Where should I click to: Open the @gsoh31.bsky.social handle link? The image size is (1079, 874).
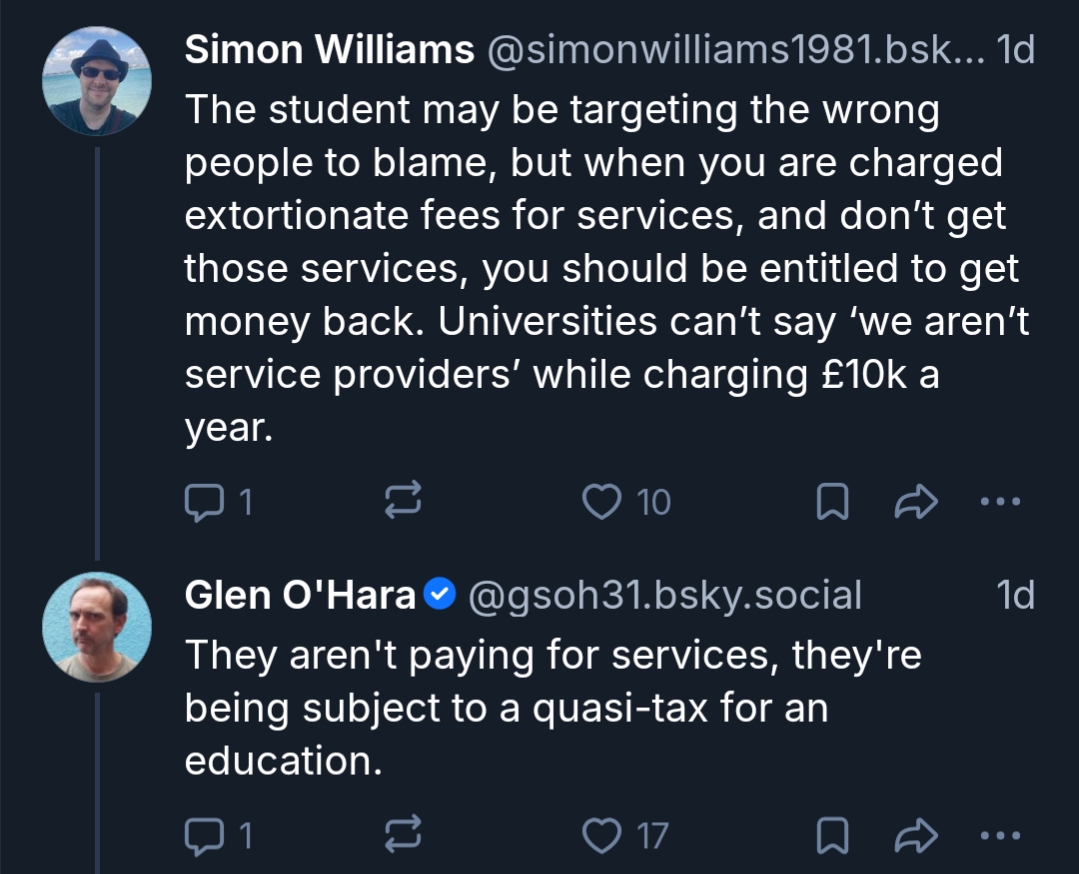pos(665,596)
